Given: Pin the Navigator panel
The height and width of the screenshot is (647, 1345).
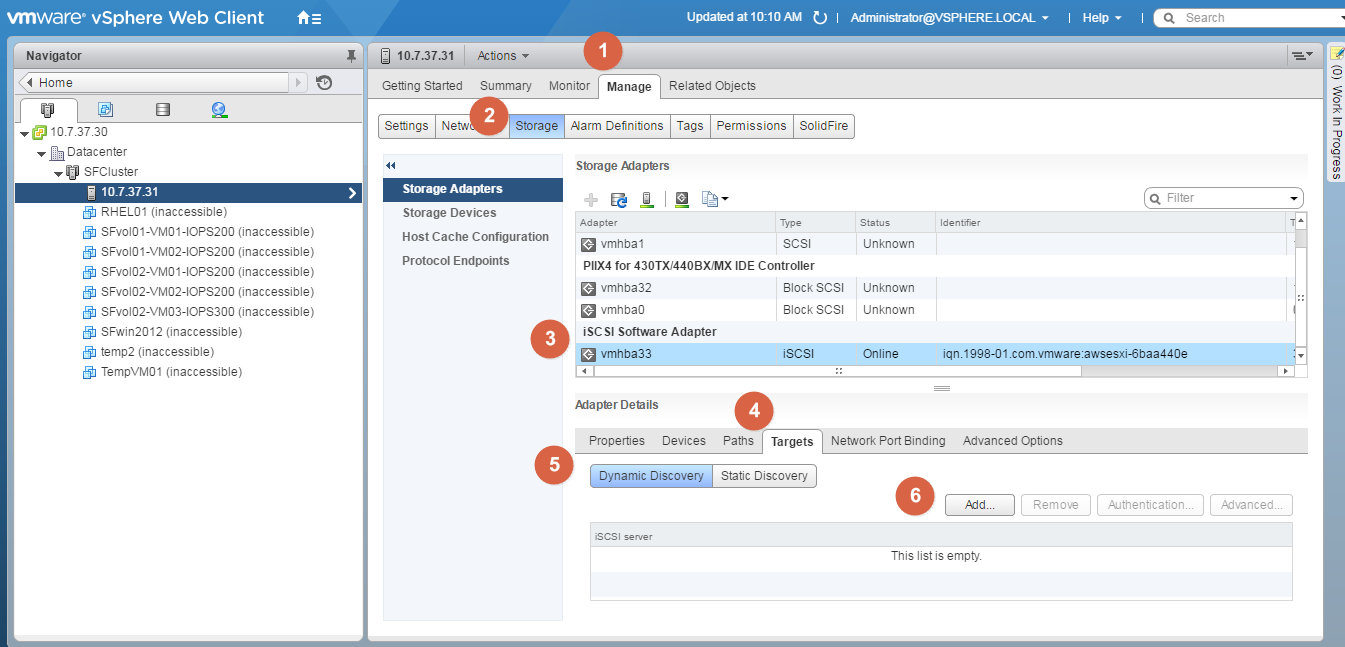Looking at the screenshot, I should point(350,56).
